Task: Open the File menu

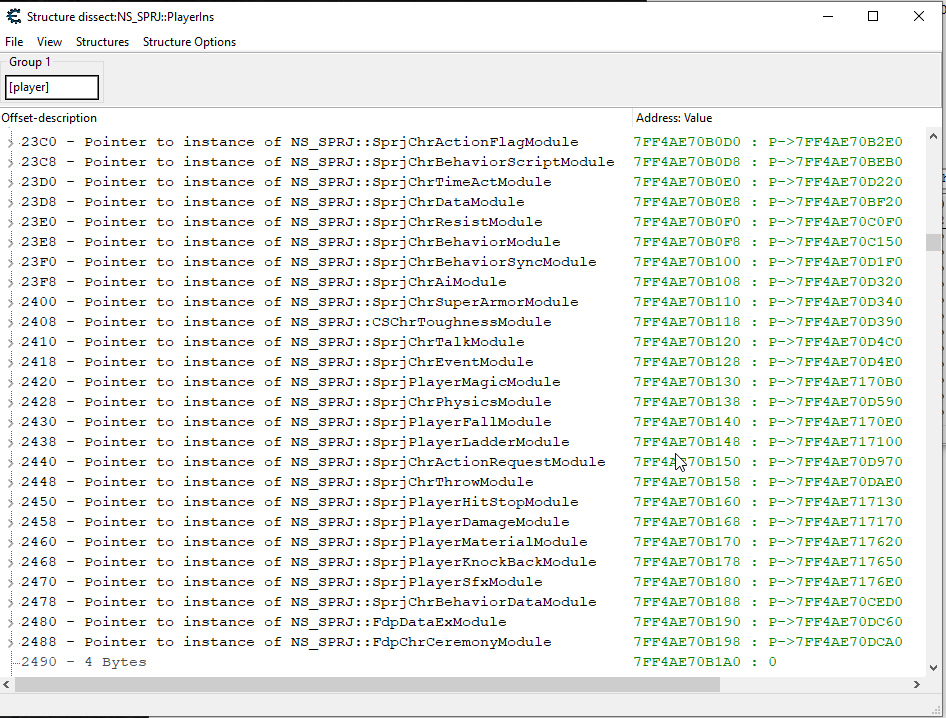Action: [14, 42]
